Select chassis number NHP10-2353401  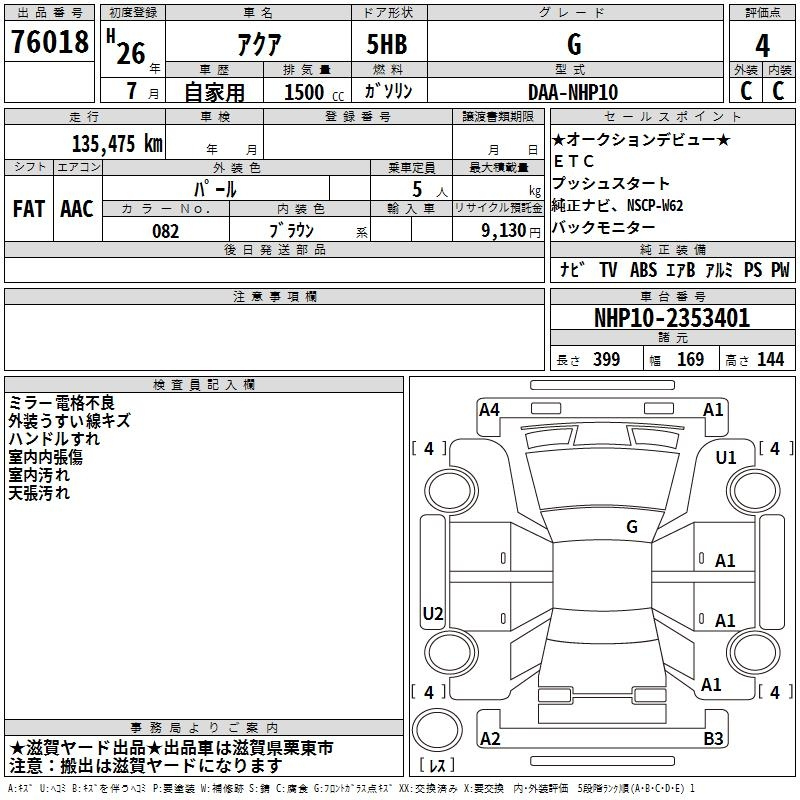pyautogui.click(x=672, y=318)
